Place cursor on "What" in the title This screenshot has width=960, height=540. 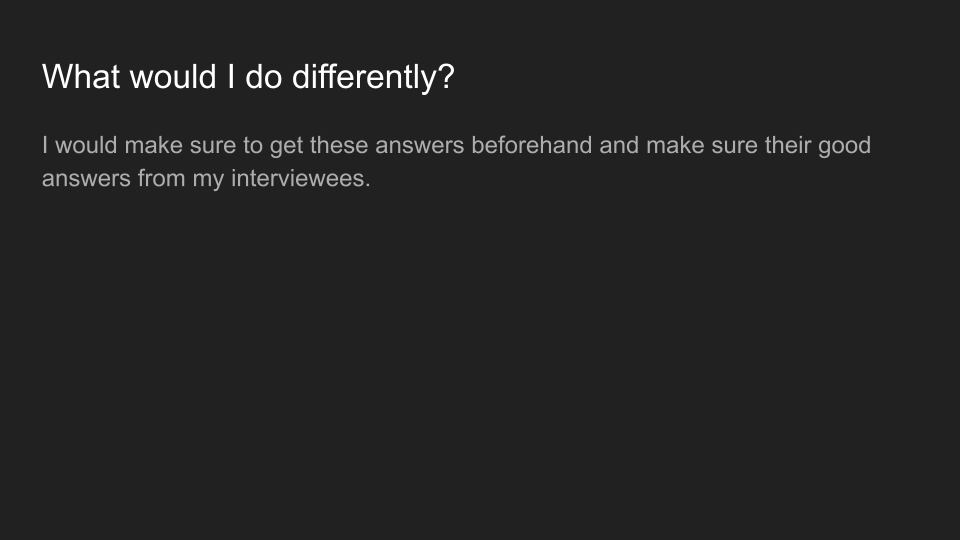(x=76, y=77)
